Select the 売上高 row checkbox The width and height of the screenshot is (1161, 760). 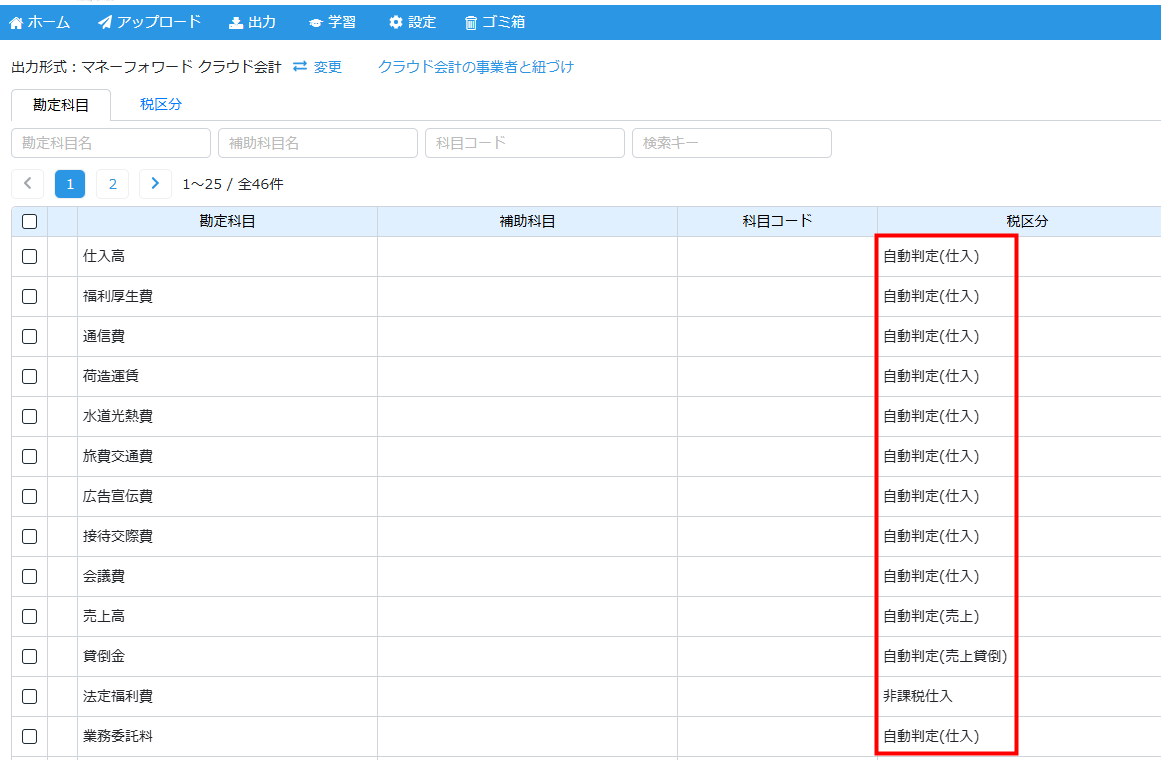point(29,616)
